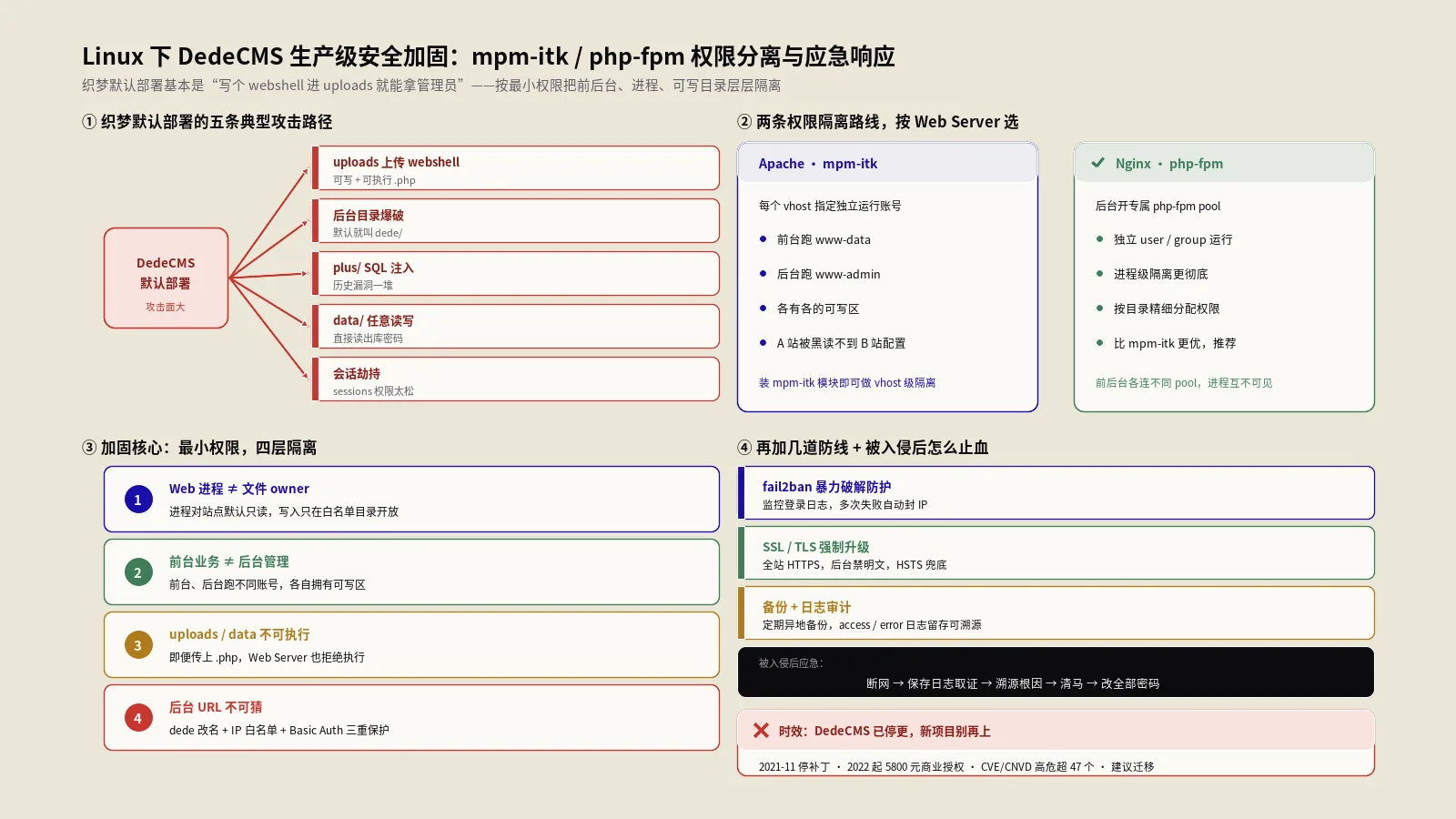The image size is (1456, 819).
Task: Click the ③ 加固核心 section heading
Action: (x=199, y=447)
